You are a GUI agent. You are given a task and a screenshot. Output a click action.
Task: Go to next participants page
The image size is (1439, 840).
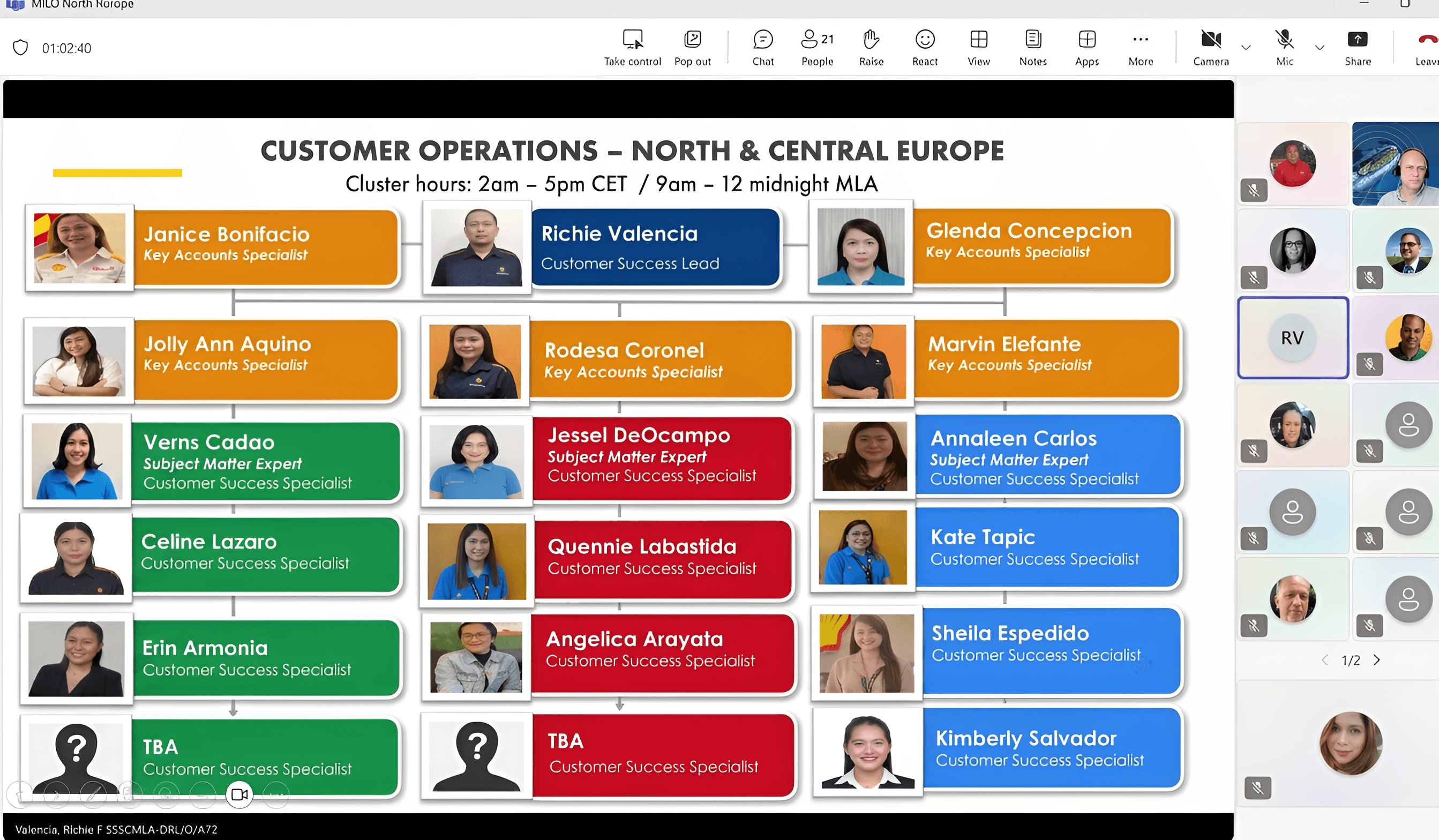[1377, 660]
